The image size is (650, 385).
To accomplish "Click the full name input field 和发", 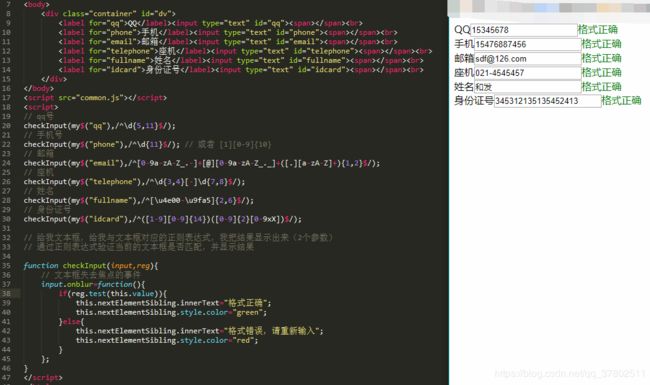I will (x=527, y=87).
